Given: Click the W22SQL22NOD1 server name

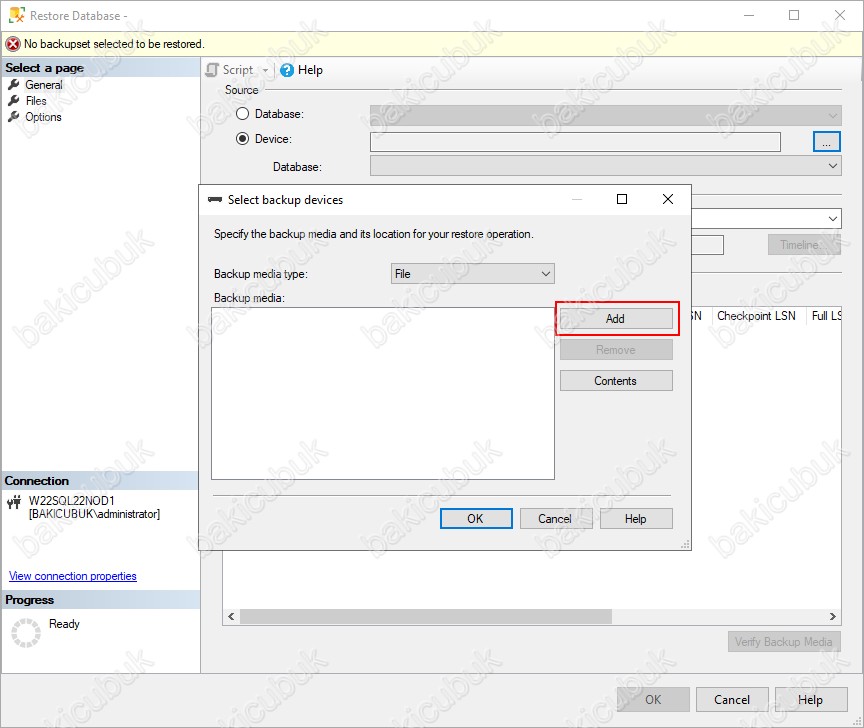Looking at the screenshot, I should pyautogui.click(x=72, y=501).
